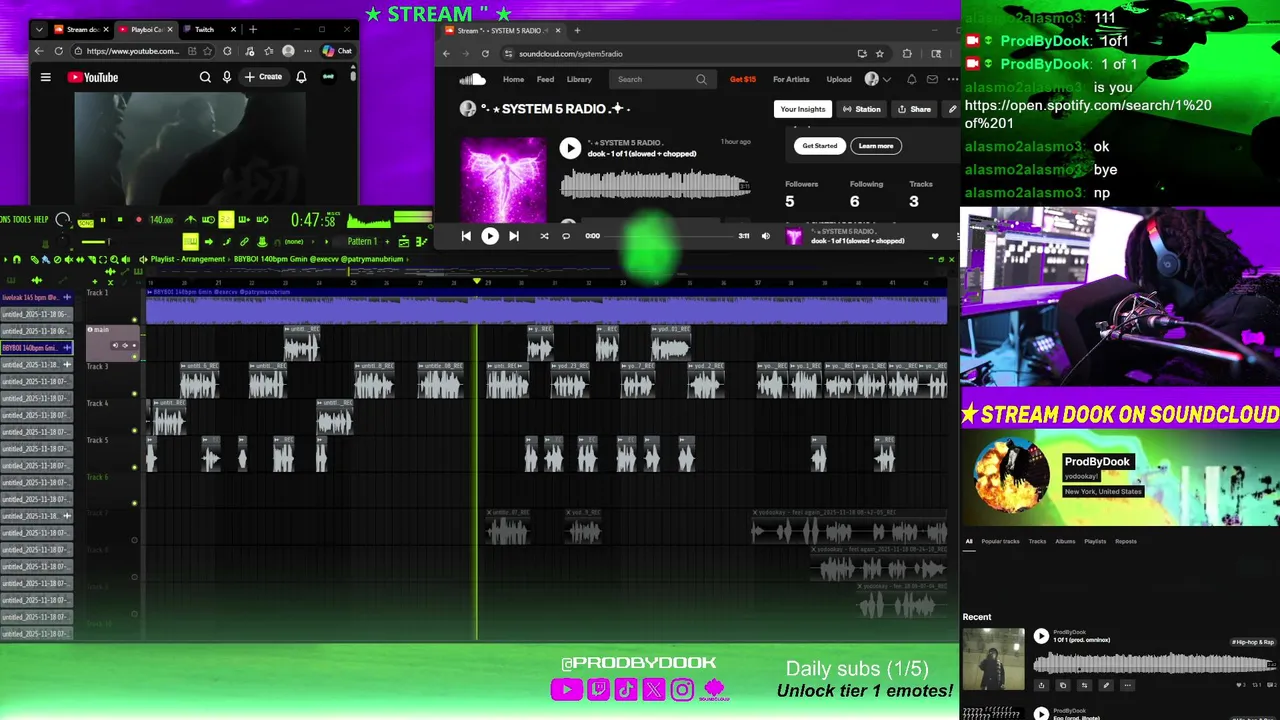Select the slip tool arrows in playlist
The height and width of the screenshot is (720, 1280).
[80, 260]
